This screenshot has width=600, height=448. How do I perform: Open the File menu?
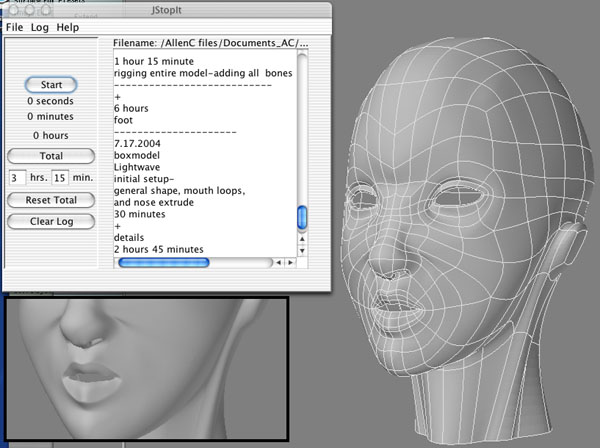[15, 28]
